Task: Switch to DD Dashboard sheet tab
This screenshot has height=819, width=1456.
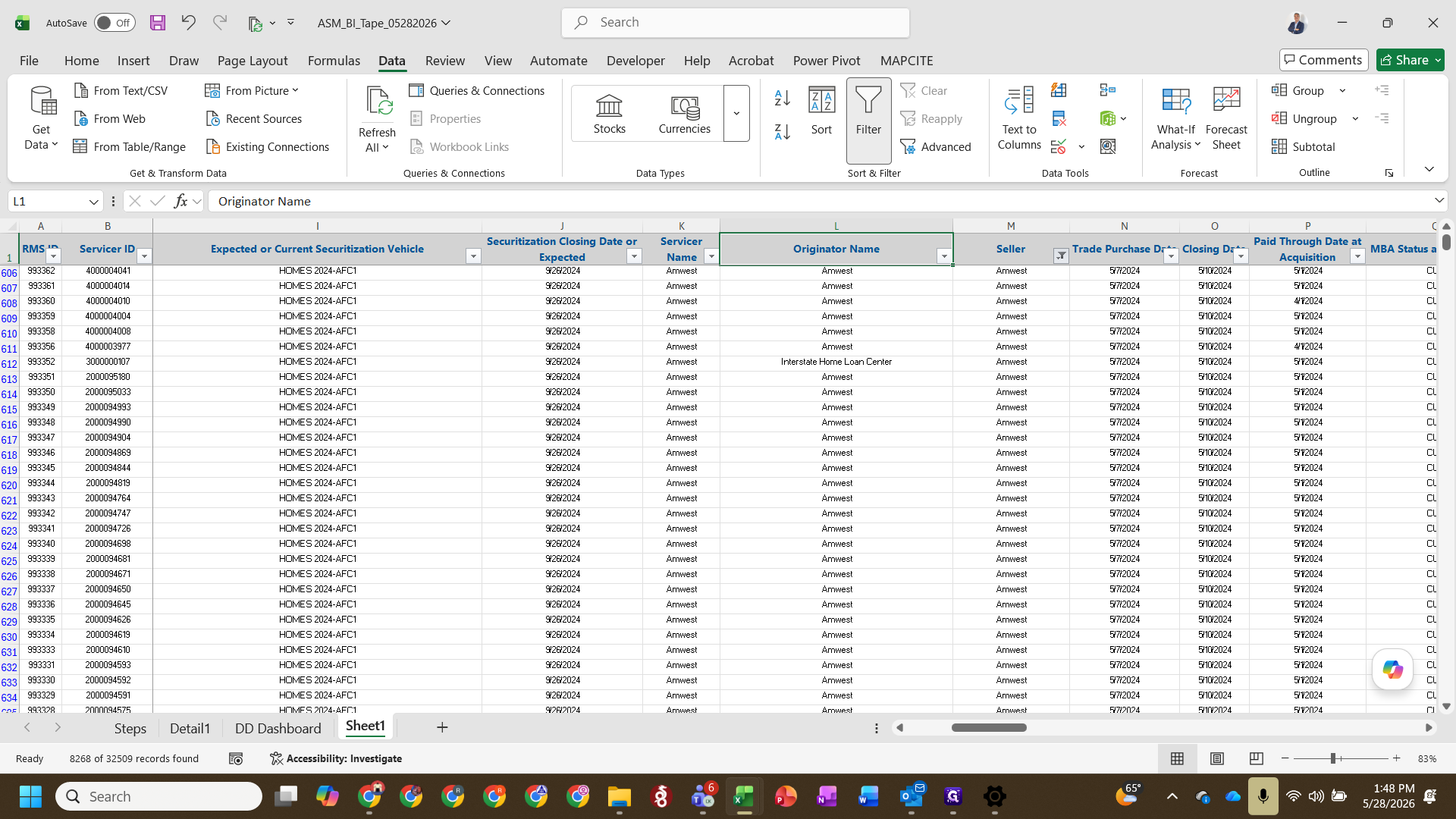Action: click(278, 728)
